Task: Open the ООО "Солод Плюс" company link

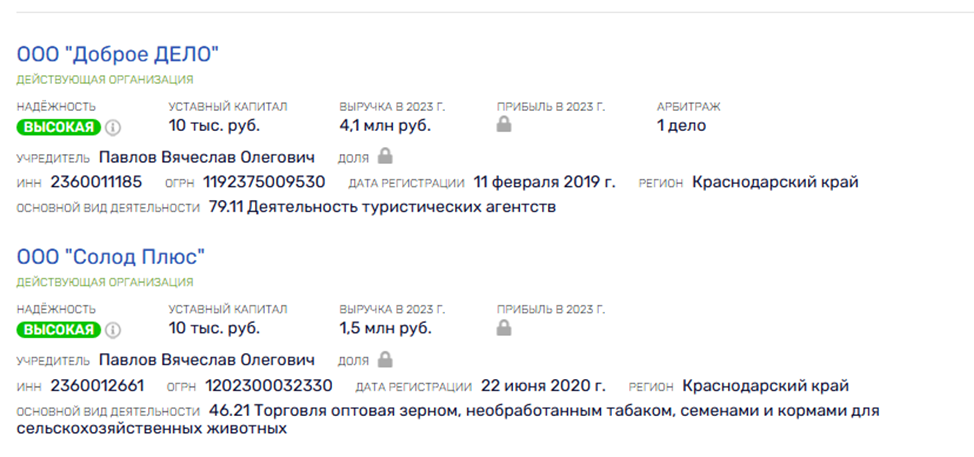Action: [111, 257]
